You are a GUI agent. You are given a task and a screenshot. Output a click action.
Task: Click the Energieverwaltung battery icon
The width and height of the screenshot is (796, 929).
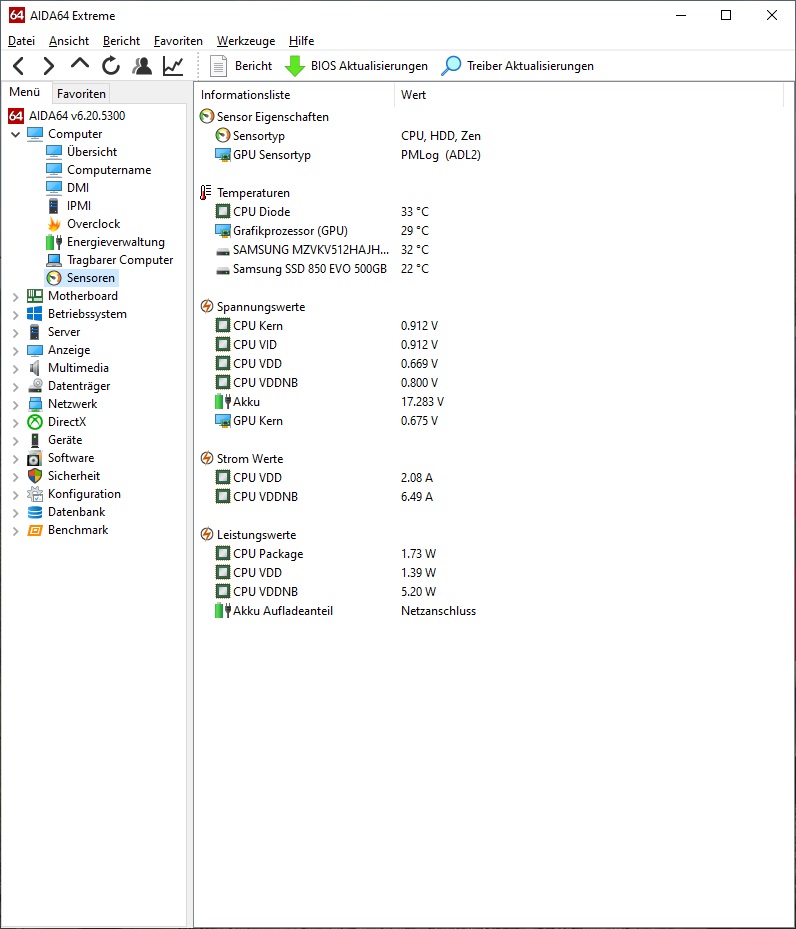click(54, 242)
